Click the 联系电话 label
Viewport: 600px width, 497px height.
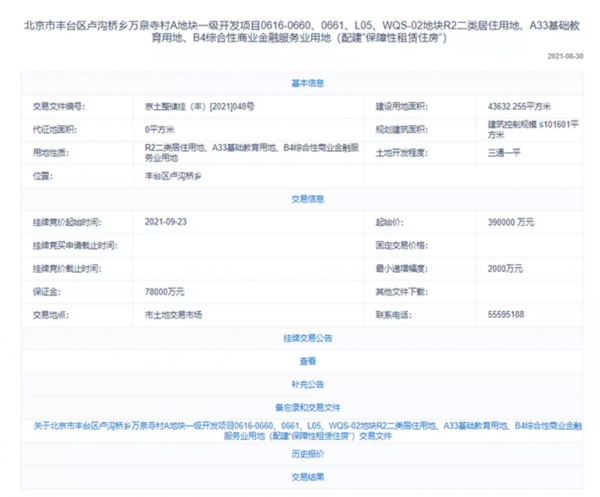(x=393, y=315)
